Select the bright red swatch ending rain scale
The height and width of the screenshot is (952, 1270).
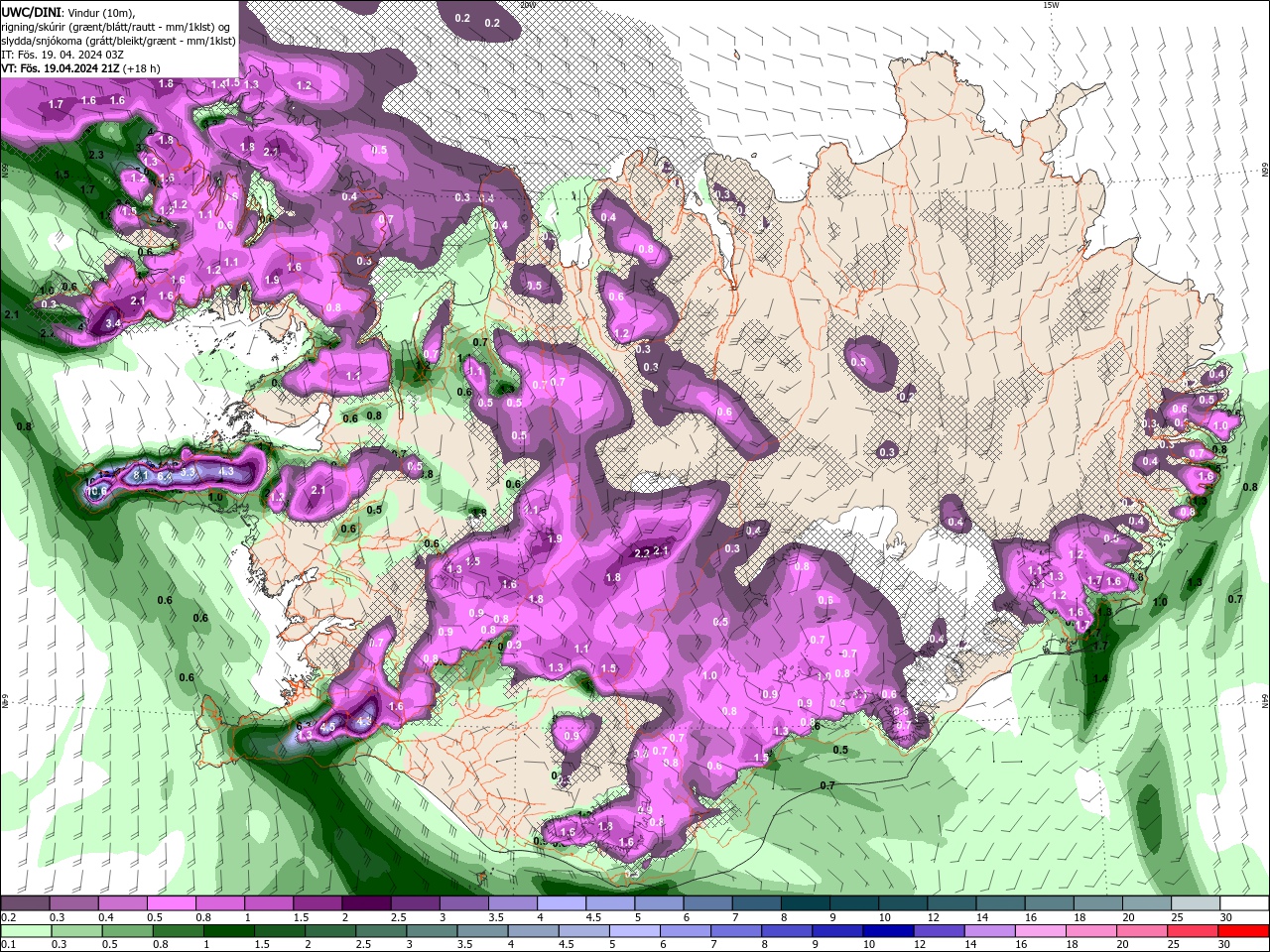1244,931
